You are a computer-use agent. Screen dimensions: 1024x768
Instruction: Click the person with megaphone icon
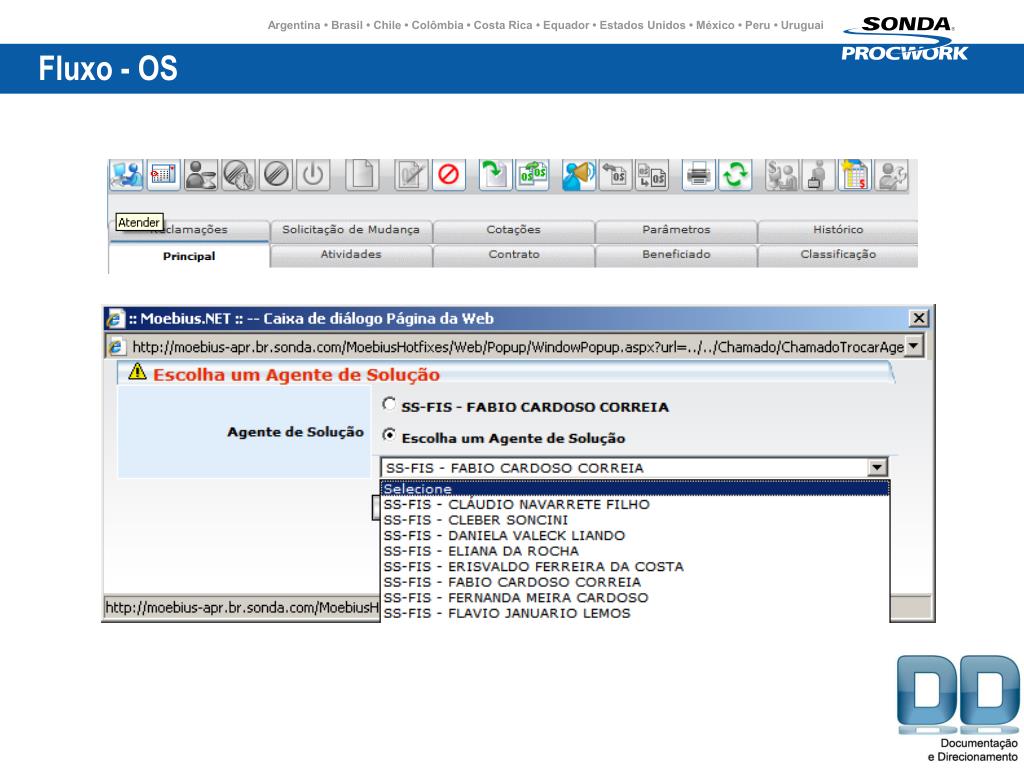click(x=579, y=175)
